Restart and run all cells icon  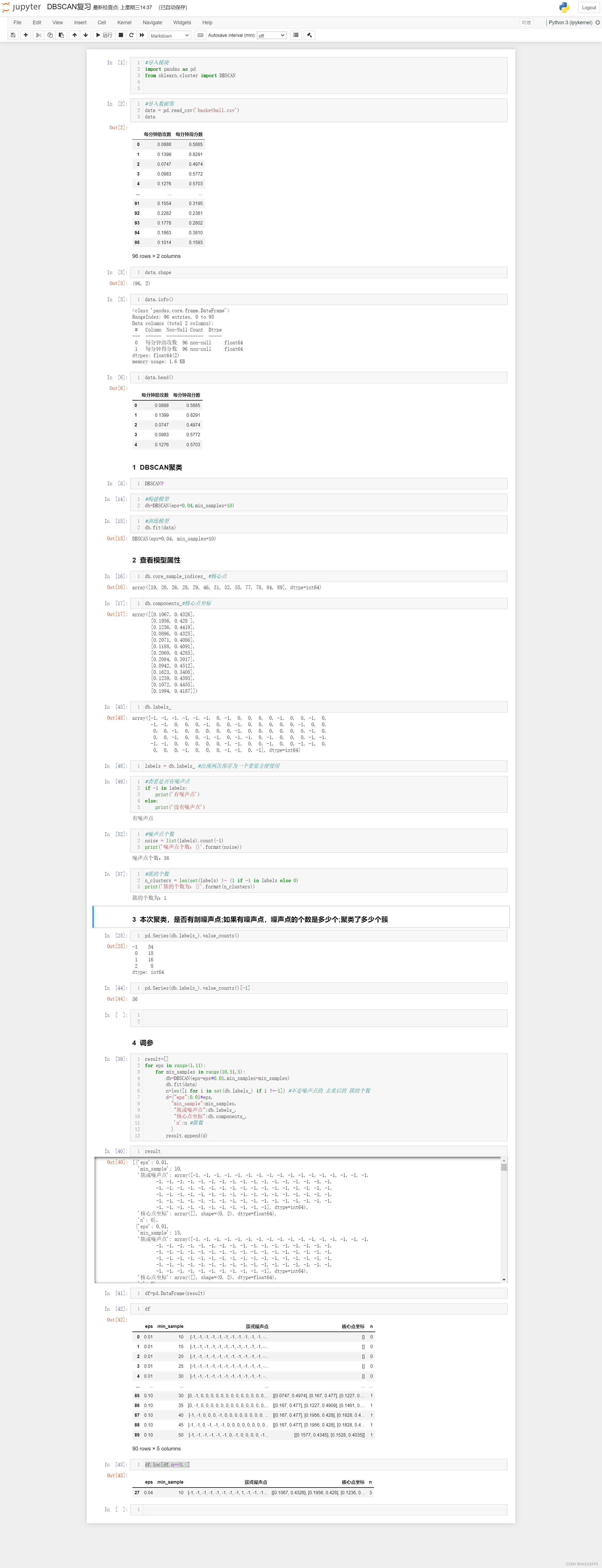click(x=142, y=35)
